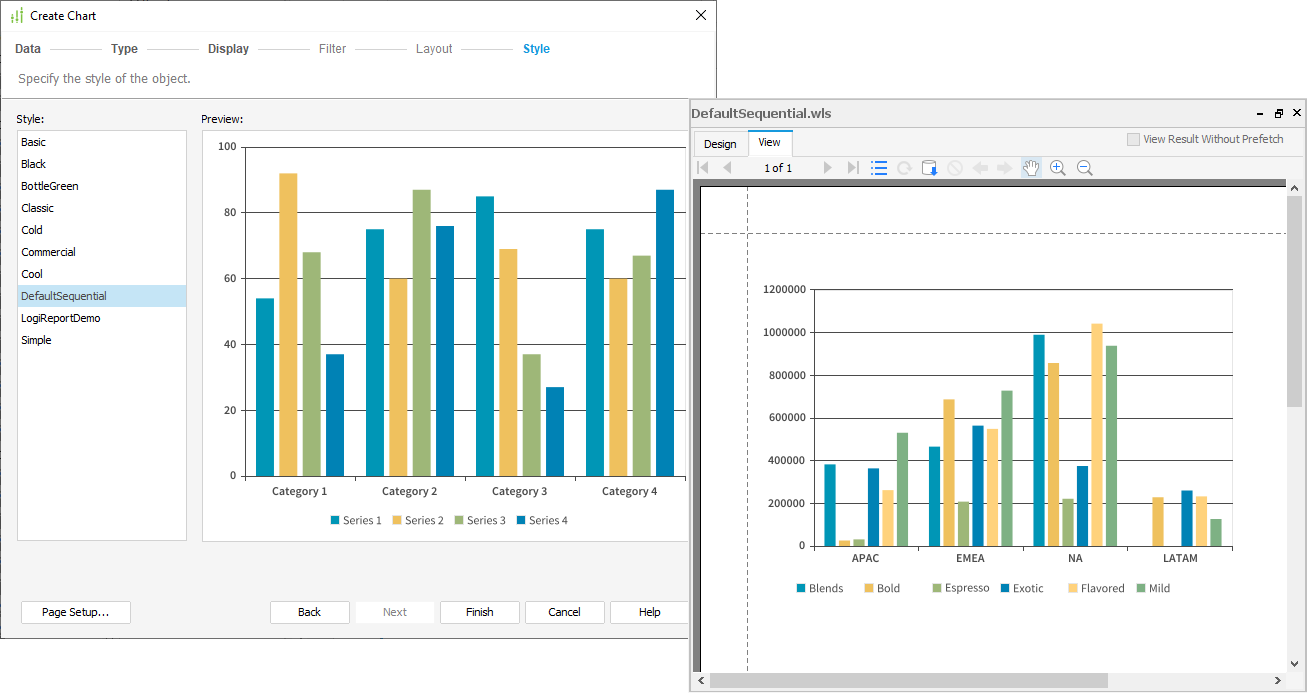1307x693 pixels.
Task: Switch to the Design tab
Action: point(720,144)
